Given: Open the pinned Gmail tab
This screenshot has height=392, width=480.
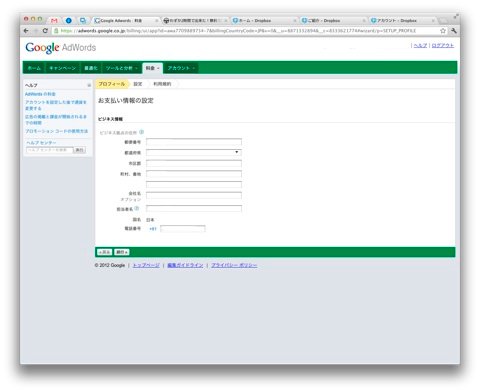Looking at the screenshot, I should point(54,21).
